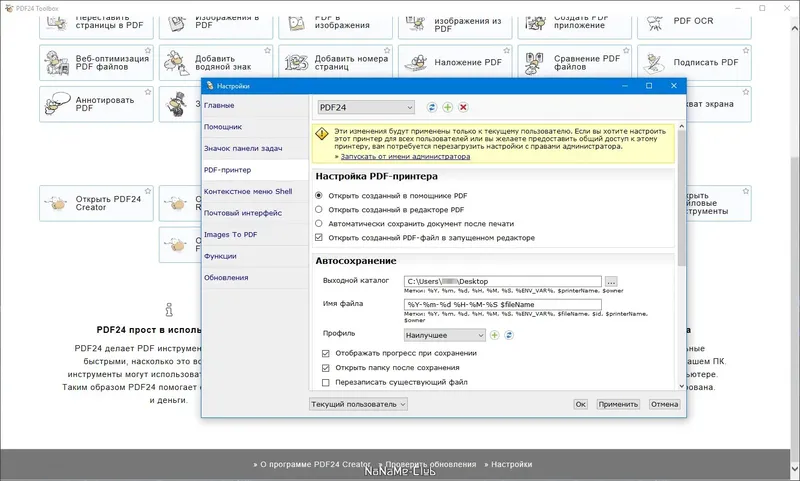Open the Веб-оптимизация PDF файлов tool icon
This screenshot has height=481, width=800.
click(x=56, y=63)
